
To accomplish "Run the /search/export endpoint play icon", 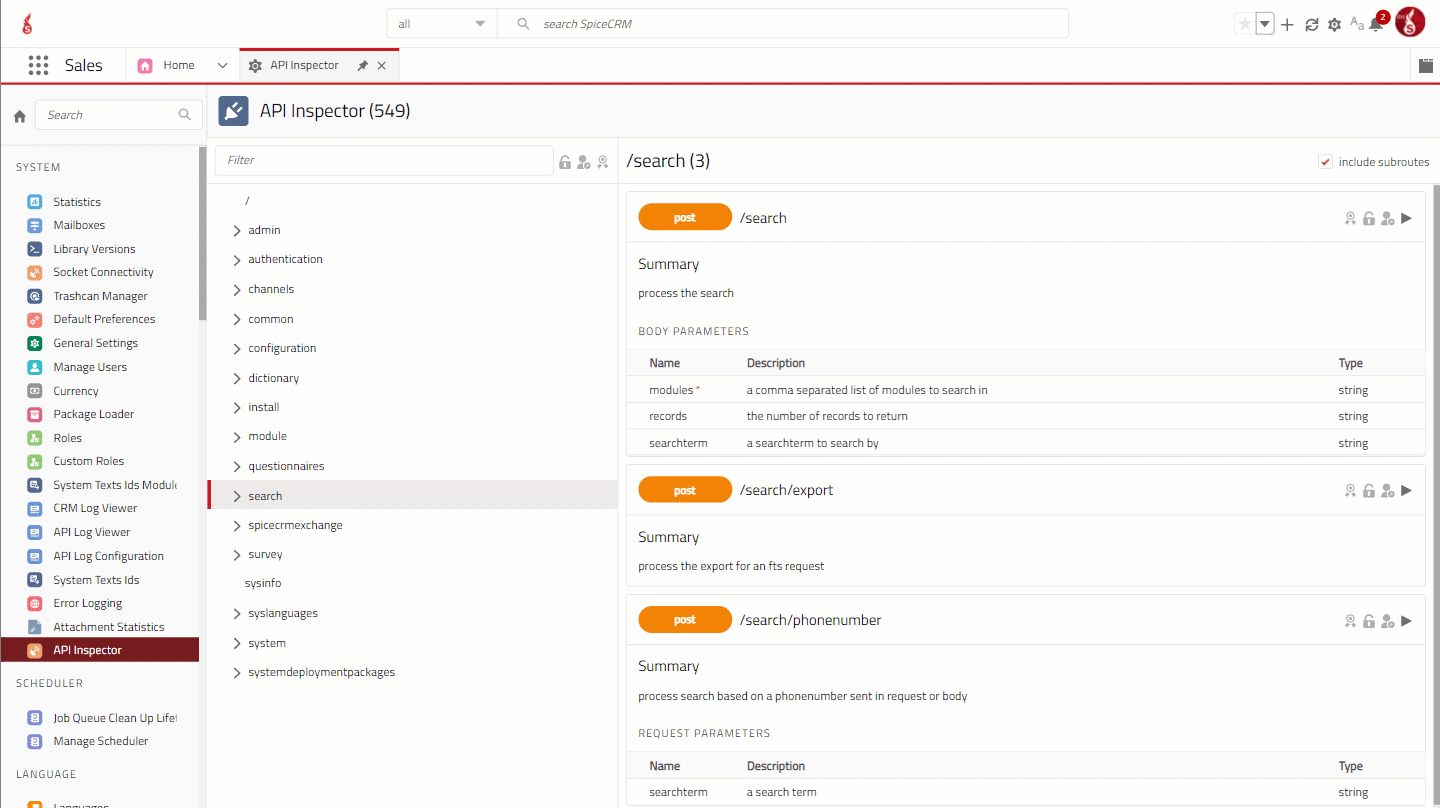I will coord(1406,490).
